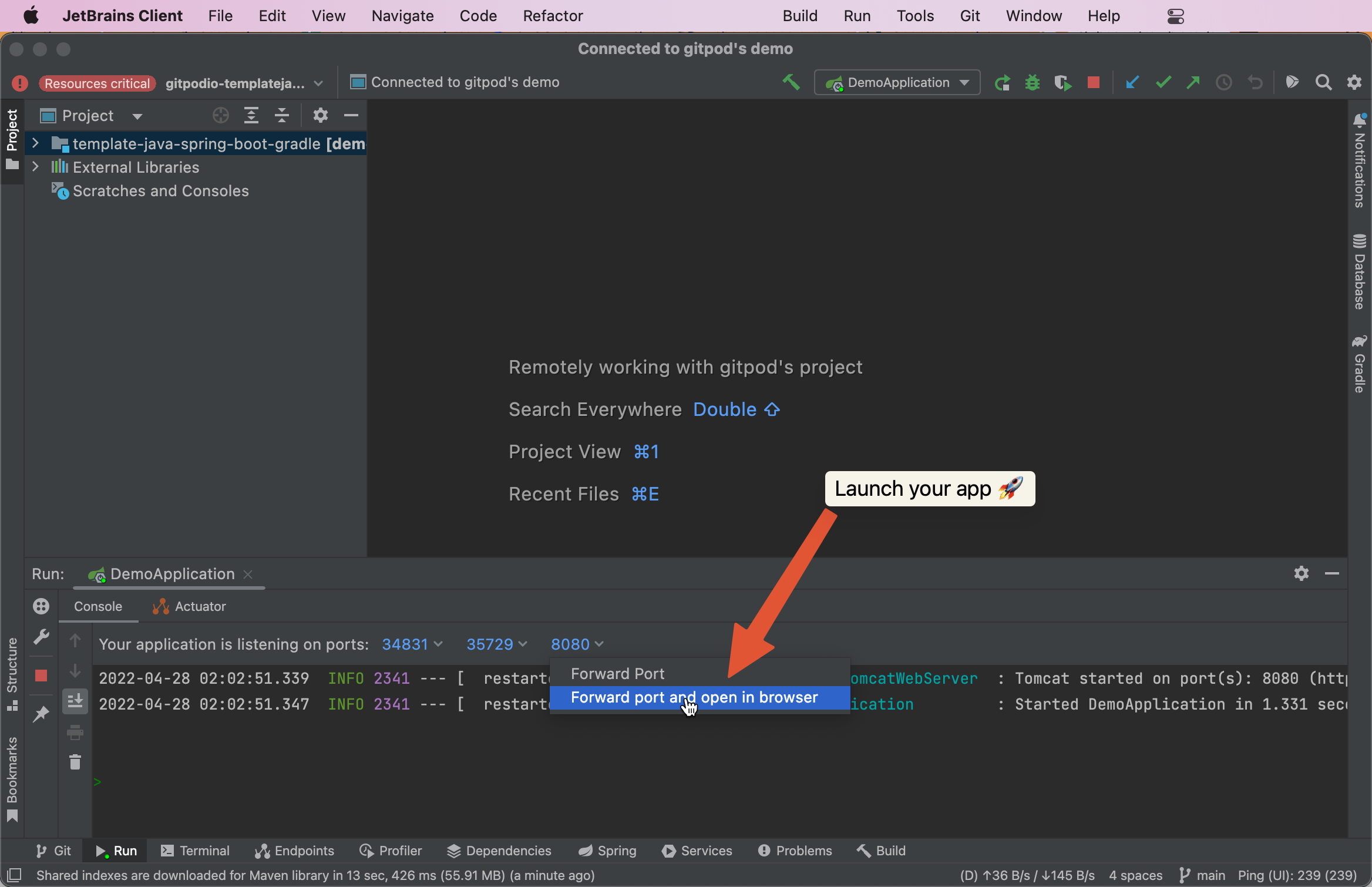Open port 35729 dropdown
This screenshot has width=1372, height=887.
[497, 644]
